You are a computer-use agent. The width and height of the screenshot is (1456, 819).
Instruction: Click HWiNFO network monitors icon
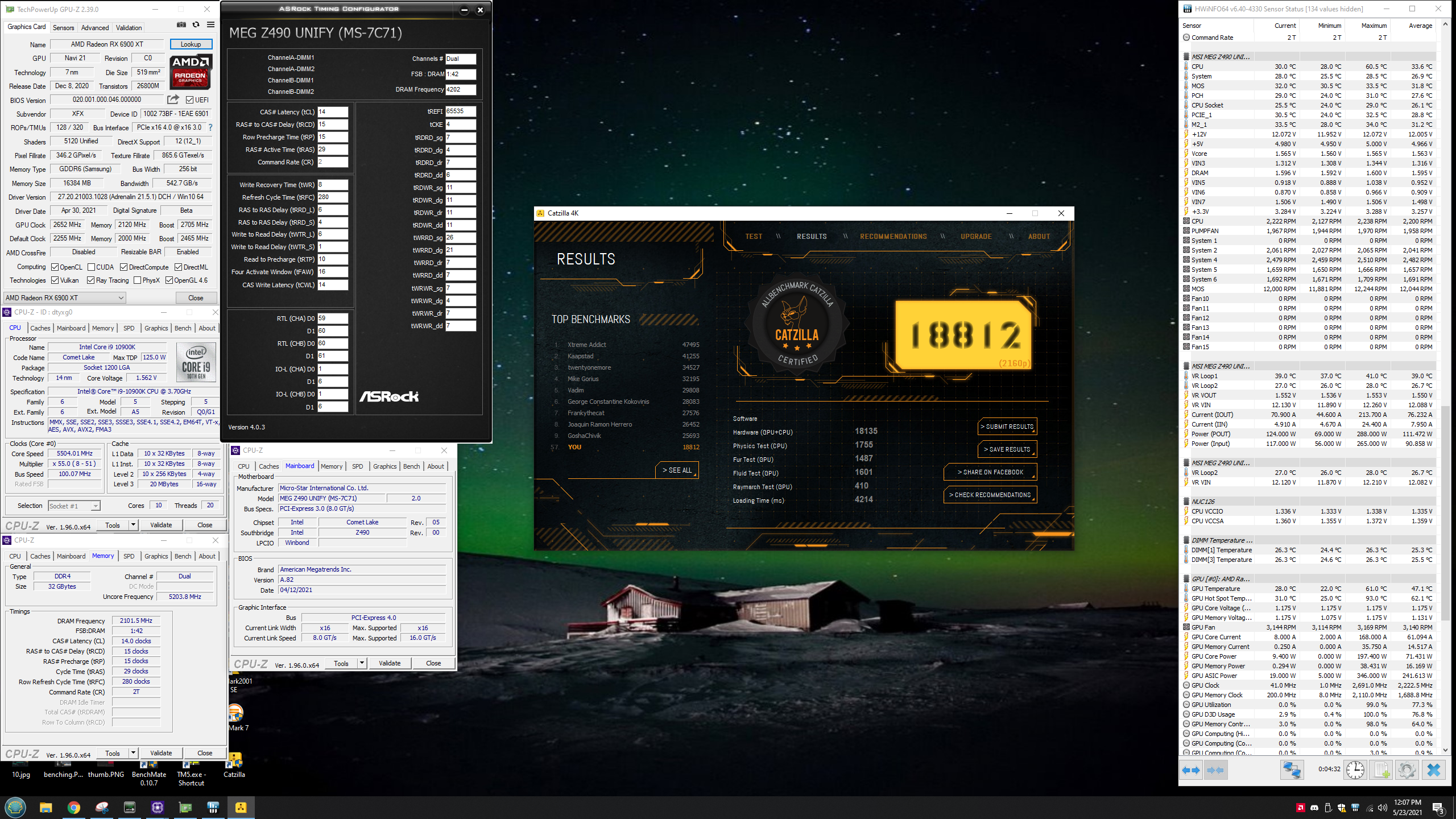tap(1292, 770)
